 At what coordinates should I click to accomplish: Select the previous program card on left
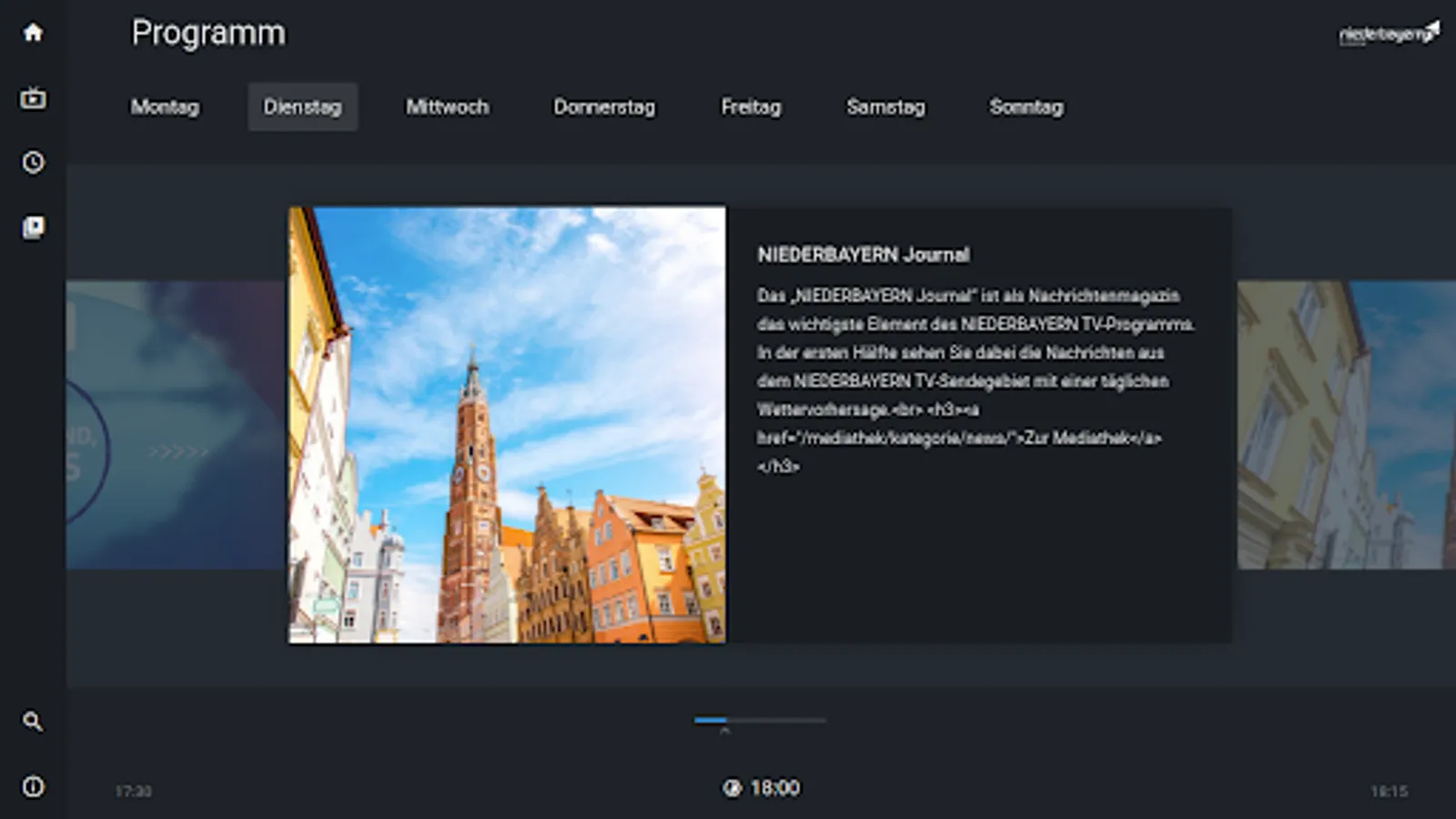(x=177, y=425)
